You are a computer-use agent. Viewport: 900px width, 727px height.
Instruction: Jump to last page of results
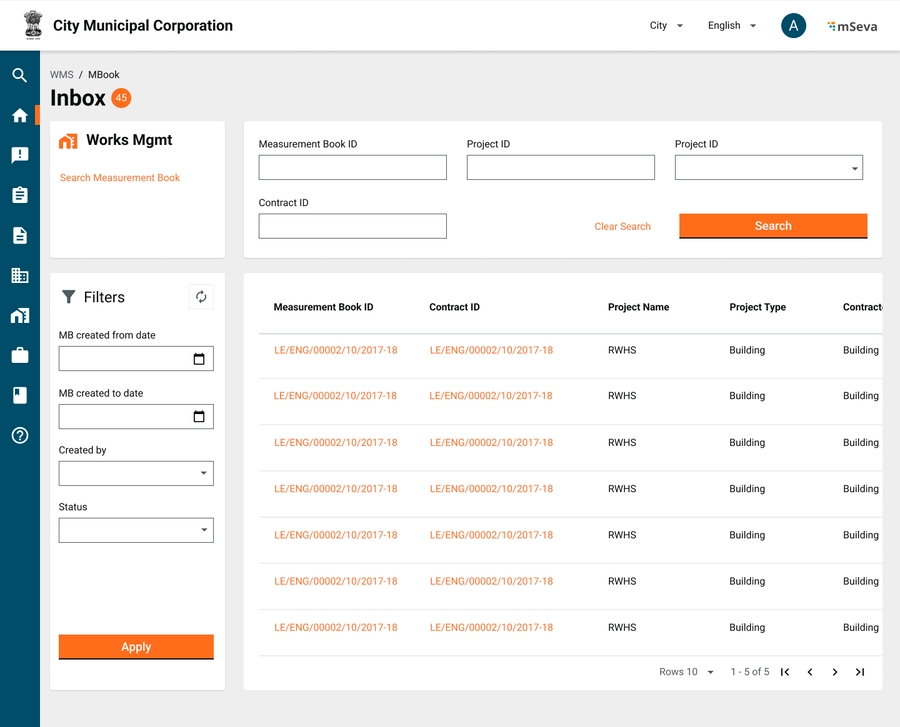click(x=860, y=672)
